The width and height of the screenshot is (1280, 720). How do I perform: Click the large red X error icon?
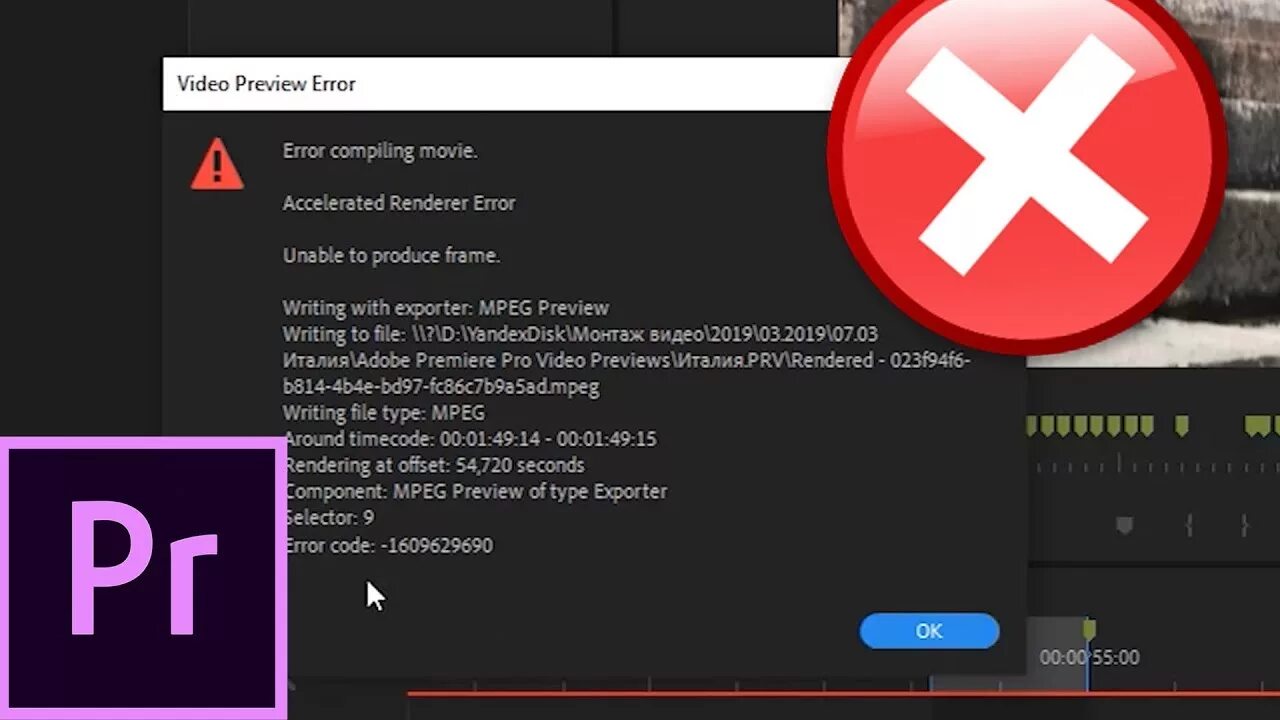[x=1027, y=165]
